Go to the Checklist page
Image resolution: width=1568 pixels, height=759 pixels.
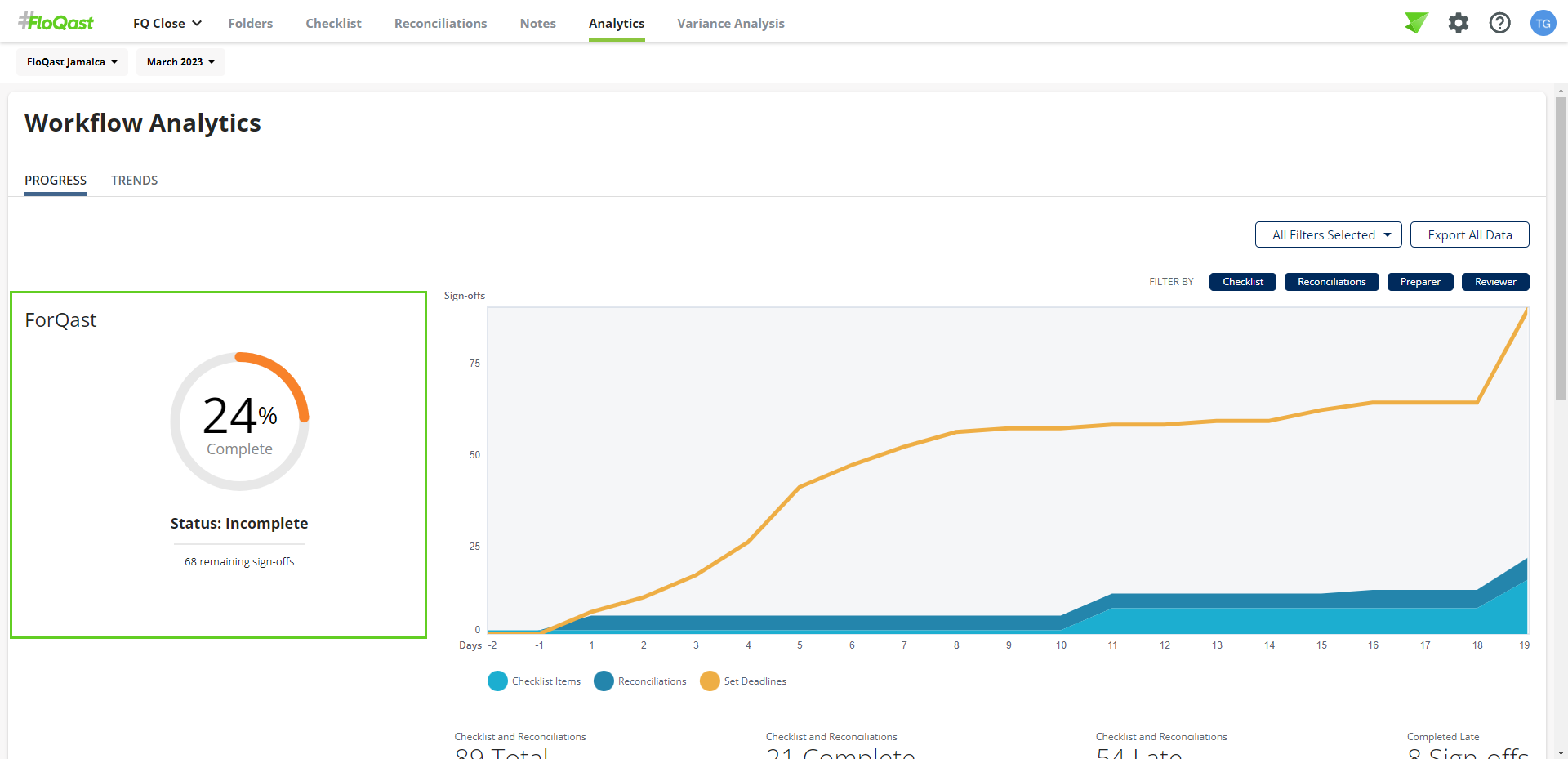pyautogui.click(x=333, y=23)
